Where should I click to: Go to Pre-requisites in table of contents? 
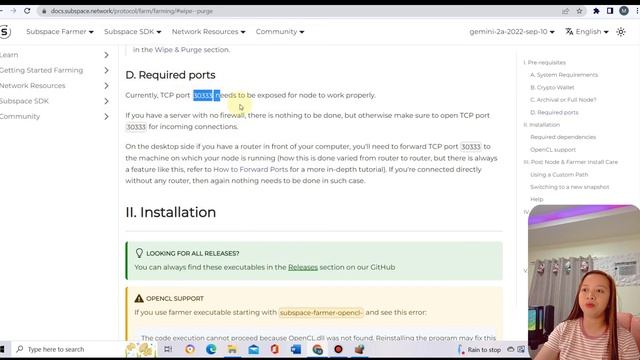tap(544, 62)
